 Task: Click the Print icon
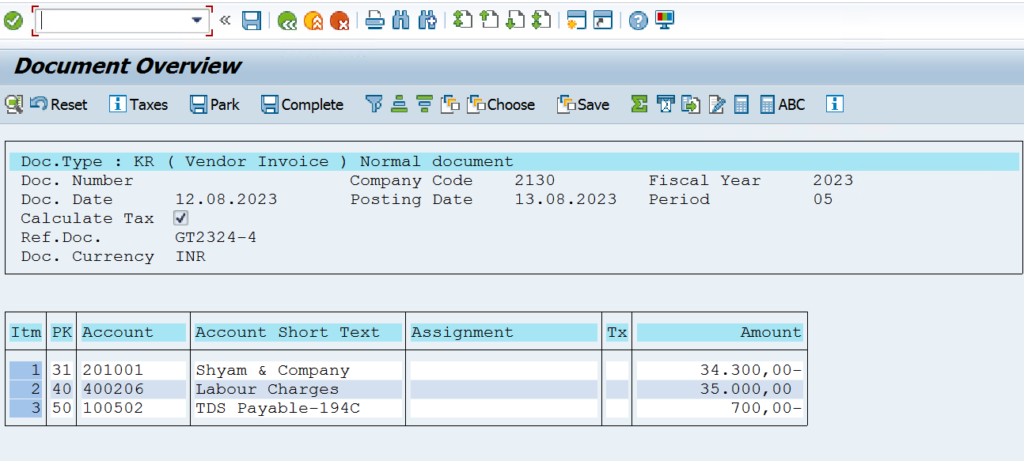tap(375, 21)
